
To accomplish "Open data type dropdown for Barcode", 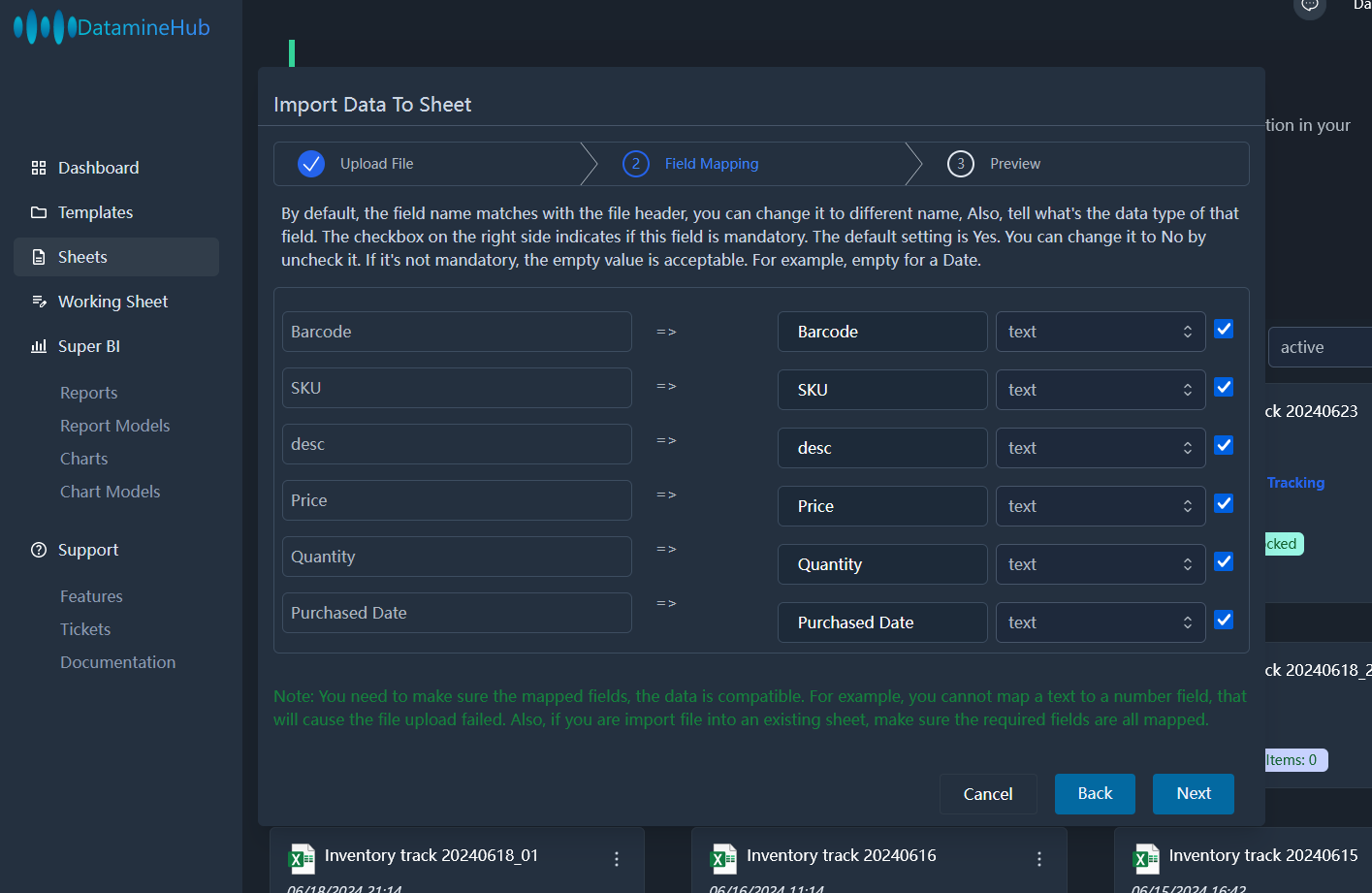I will pos(1101,332).
